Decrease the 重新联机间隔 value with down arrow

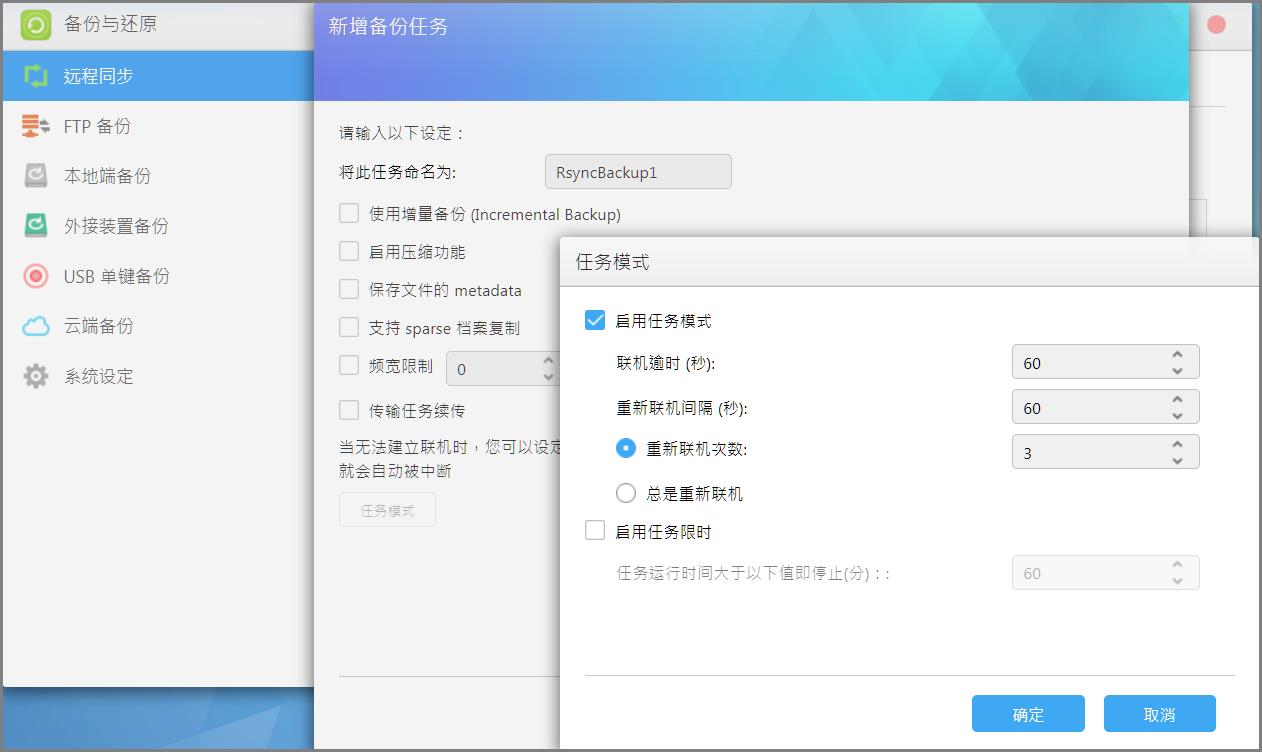pos(1178,415)
